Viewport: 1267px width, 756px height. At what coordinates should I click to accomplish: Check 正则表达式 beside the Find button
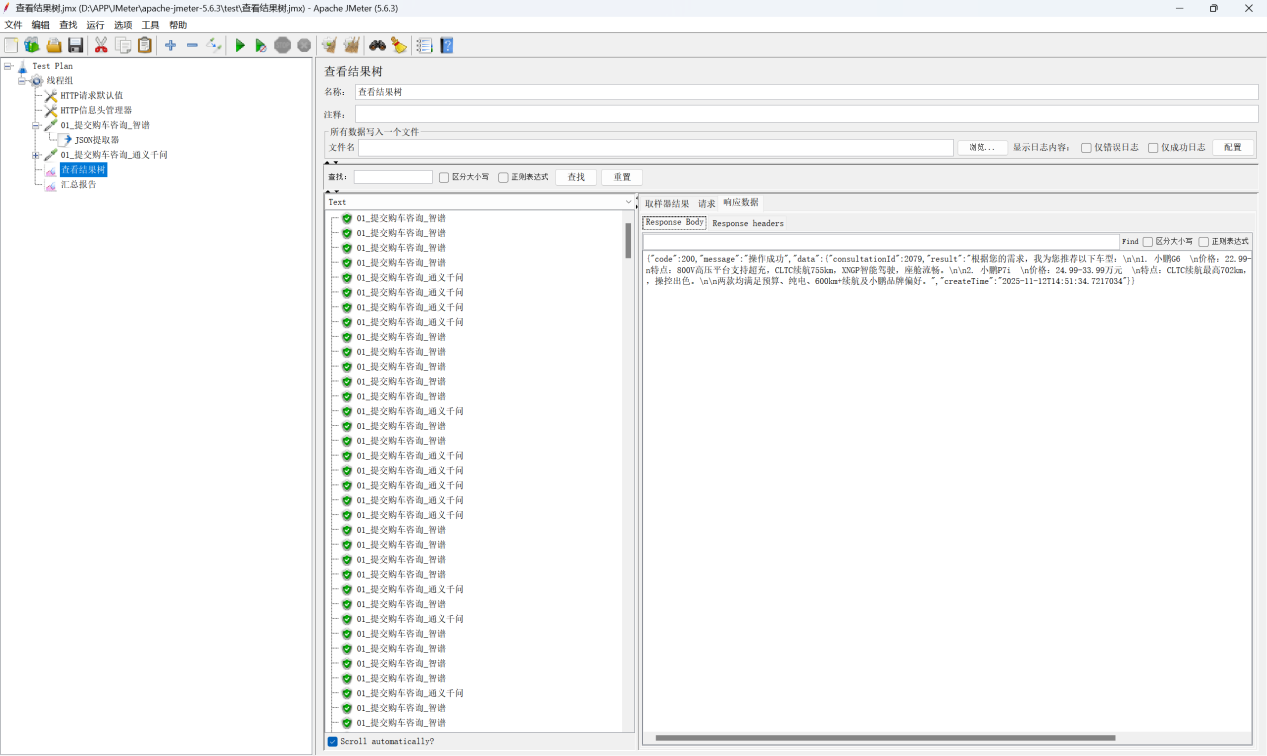[1204, 242]
